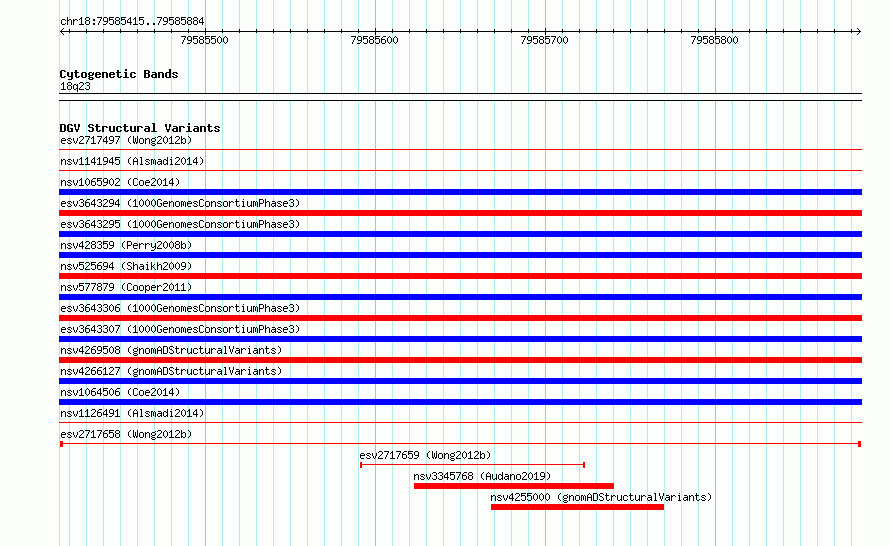Click the thin span line of esv2717659
890x546 pixels.
tap(472, 465)
